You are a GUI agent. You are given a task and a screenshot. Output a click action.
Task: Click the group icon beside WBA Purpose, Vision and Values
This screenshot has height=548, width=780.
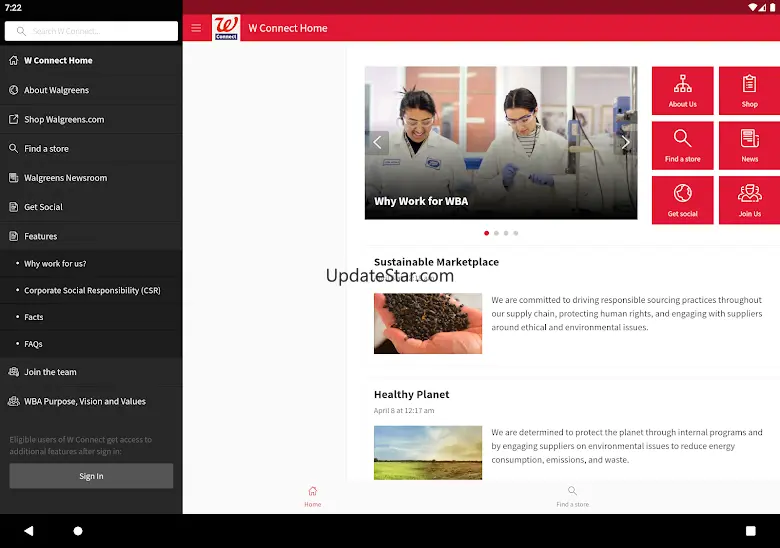pyautogui.click(x=13, y=401)
